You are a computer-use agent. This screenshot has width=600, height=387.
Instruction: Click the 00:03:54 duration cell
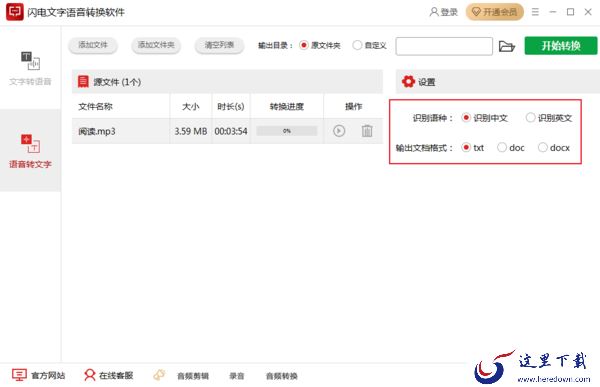click(x=231, y=131)
